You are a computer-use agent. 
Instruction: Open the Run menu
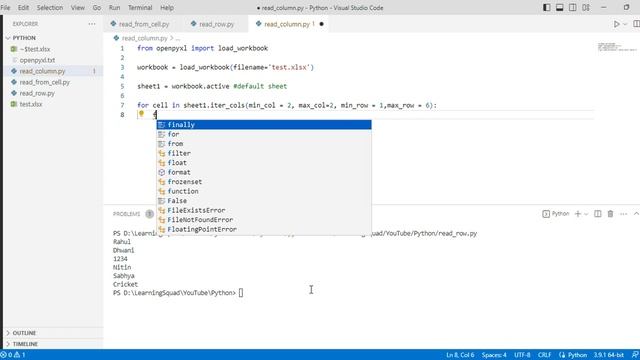click(114, 7)
